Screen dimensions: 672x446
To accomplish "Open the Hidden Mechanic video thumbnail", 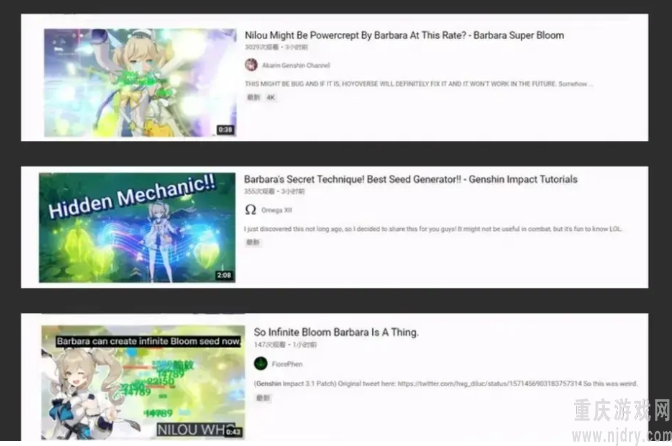I will 137,227.
